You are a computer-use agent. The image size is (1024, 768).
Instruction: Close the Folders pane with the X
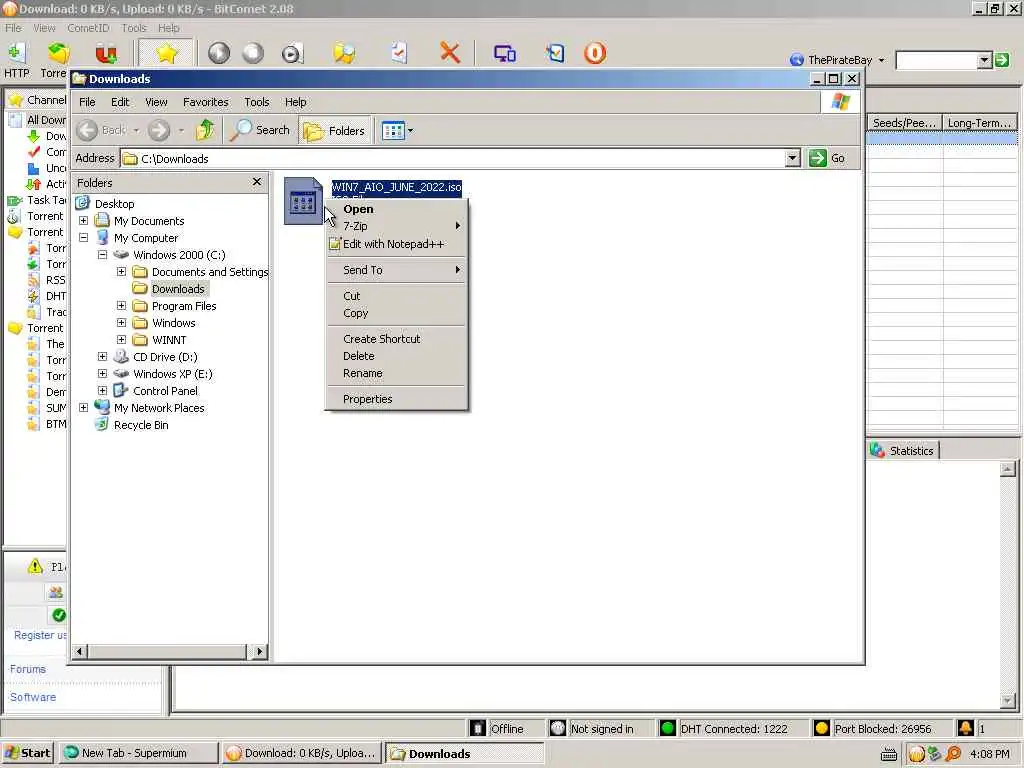pyautogui.click(x=257, y=182)
